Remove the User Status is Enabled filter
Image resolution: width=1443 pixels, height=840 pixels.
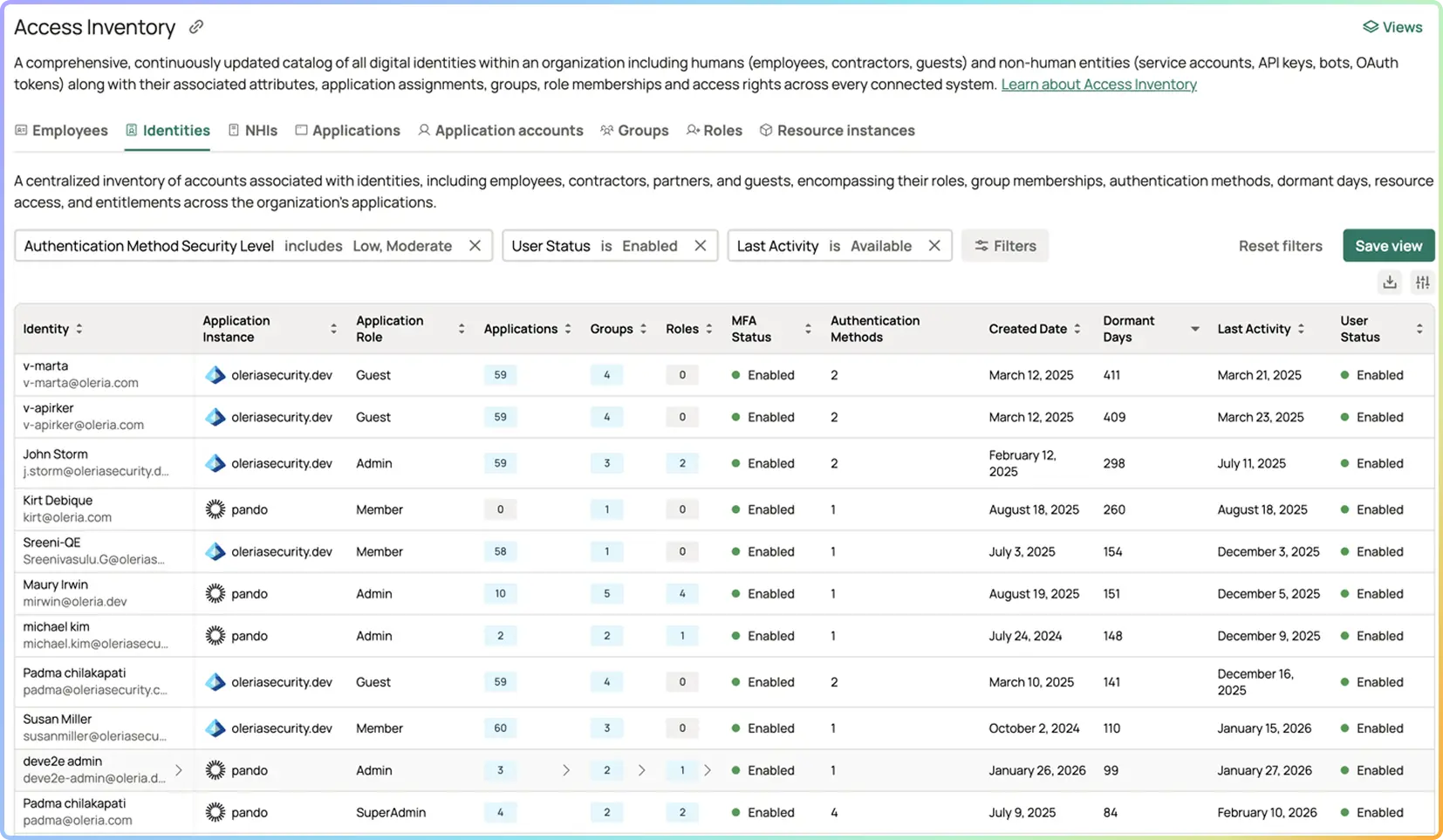click(x=700, y=246)
